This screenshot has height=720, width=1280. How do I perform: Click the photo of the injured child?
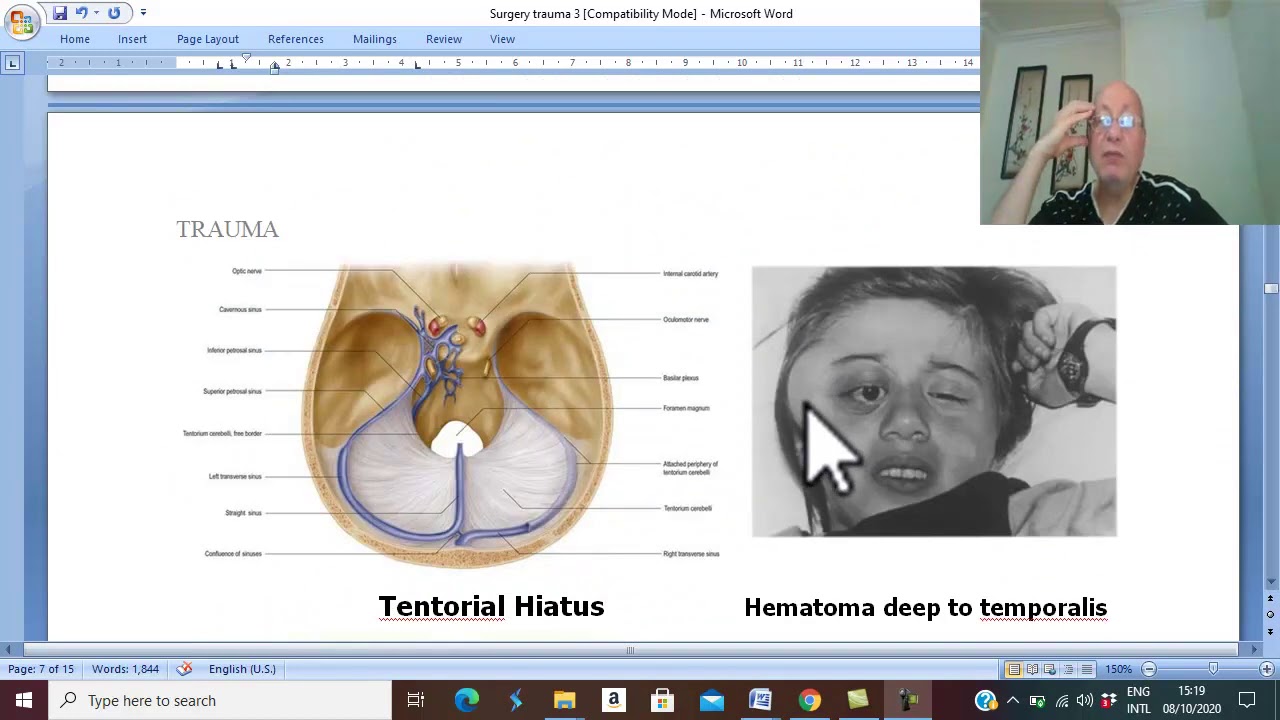[934, 401]
